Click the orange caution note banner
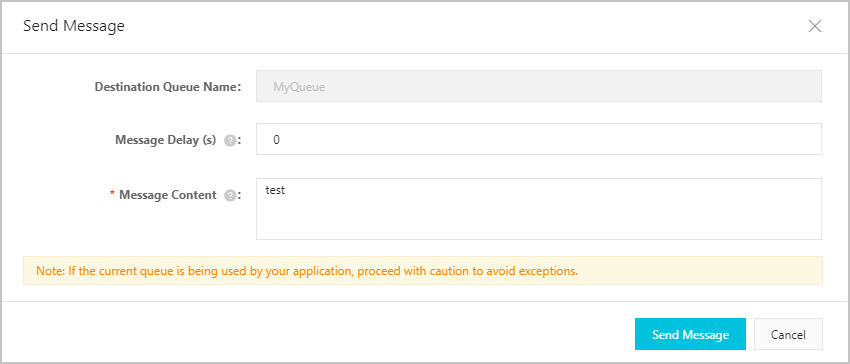This screenshot has width=850, height=364. [x=423, y=271]
